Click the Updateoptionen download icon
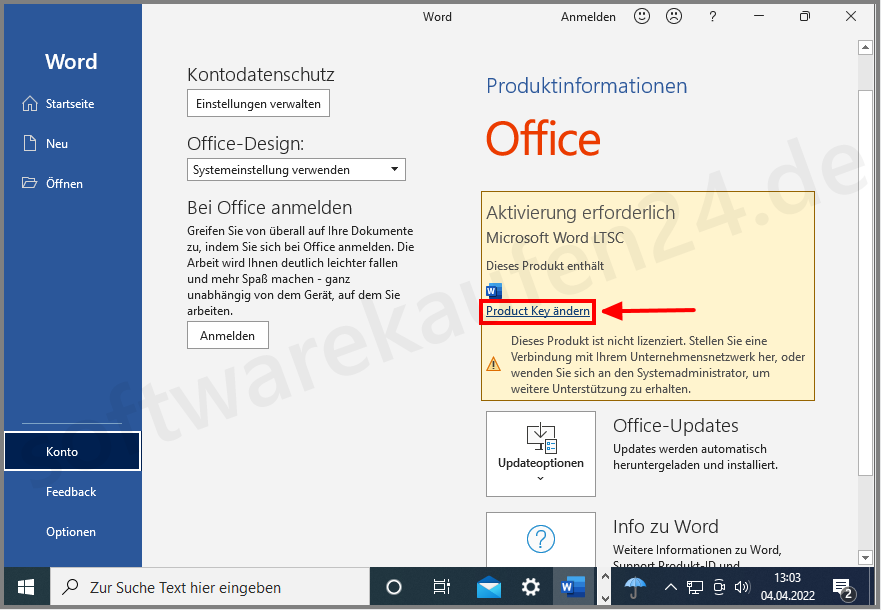Screen dimensions: 881x610 (540, 437)
